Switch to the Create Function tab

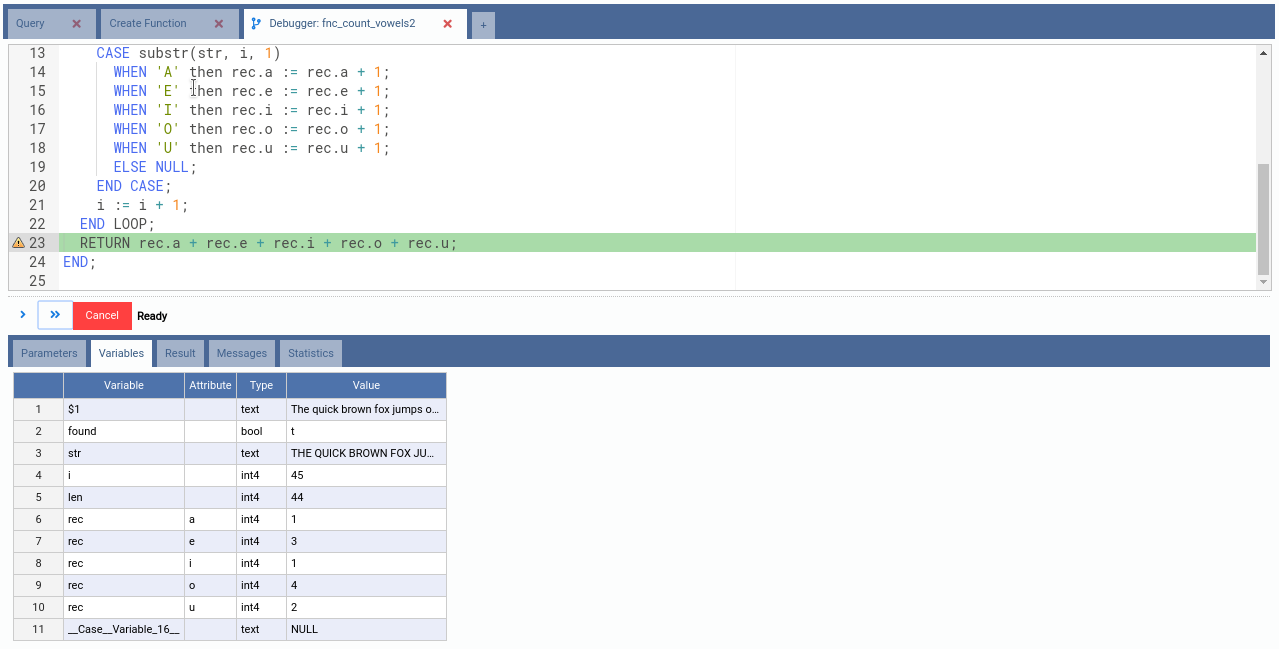(148, 24)
